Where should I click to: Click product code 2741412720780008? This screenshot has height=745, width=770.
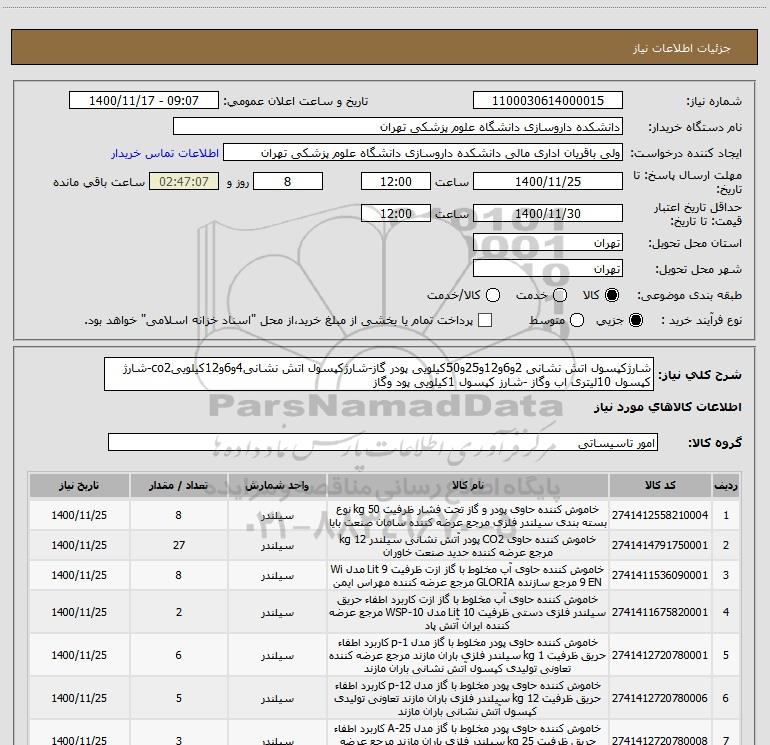[660, 740]
